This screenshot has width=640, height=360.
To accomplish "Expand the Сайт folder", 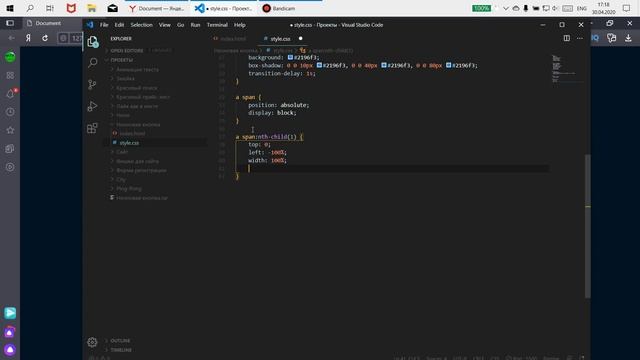I will [122, 152].
